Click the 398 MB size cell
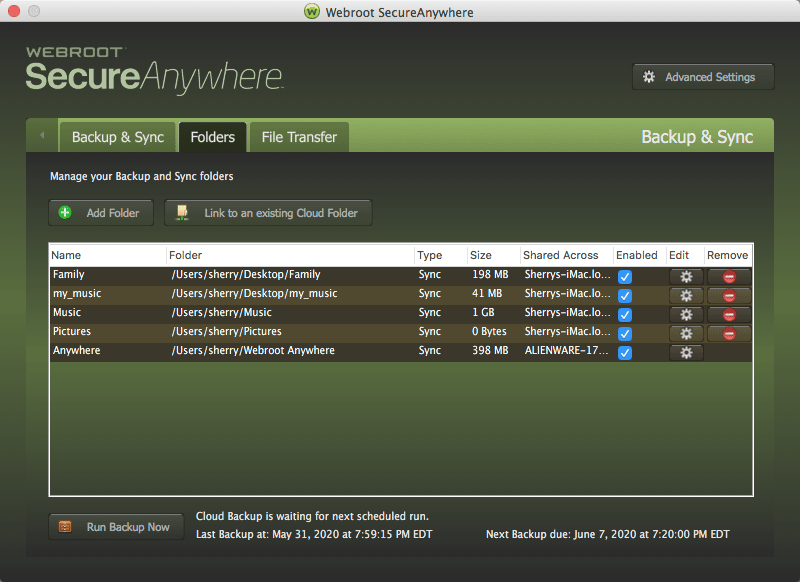 [490, 350]
